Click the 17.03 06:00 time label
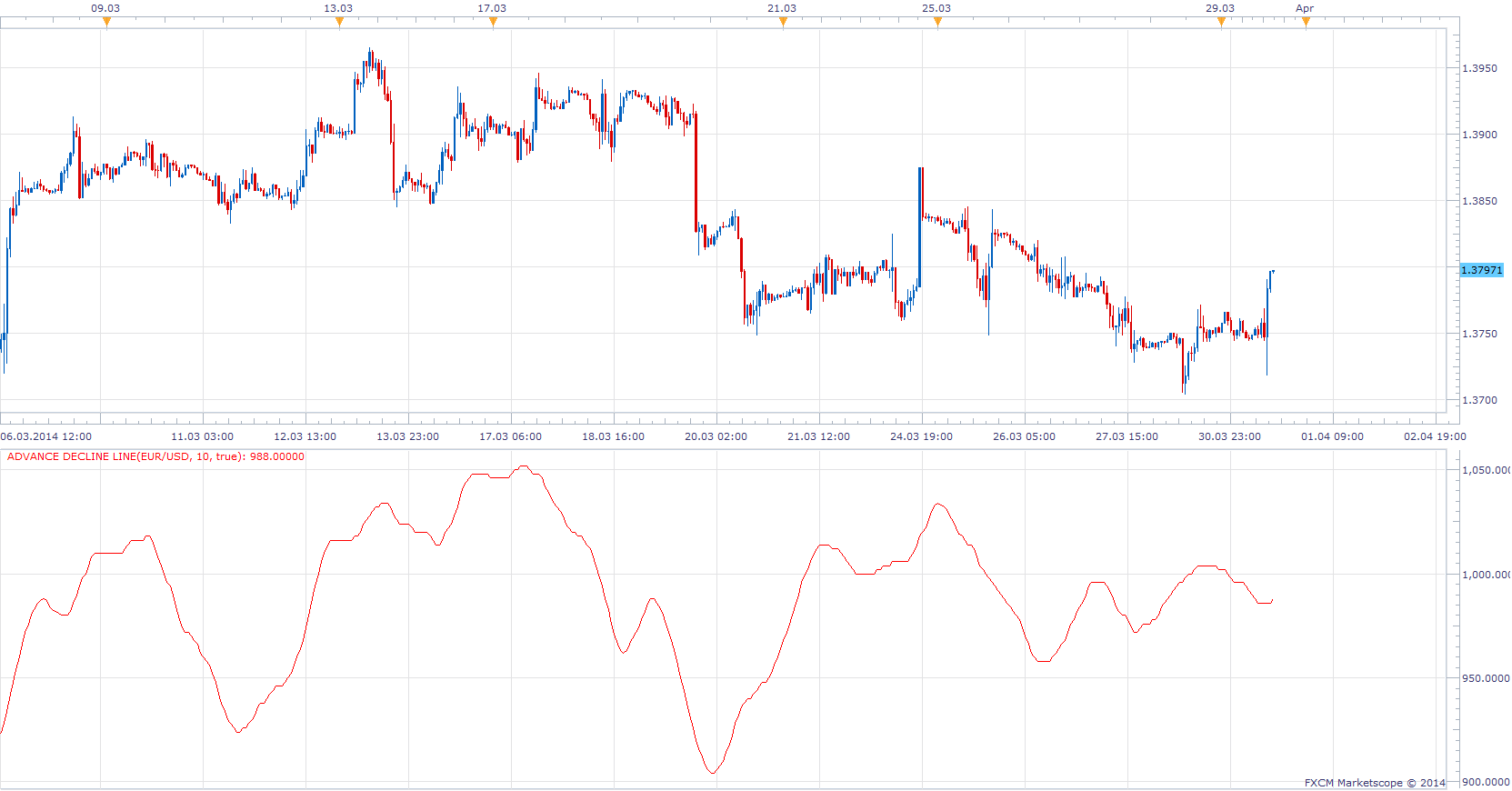The width and height of the screenshot is (1512, 791). click(x=510, y=436)
